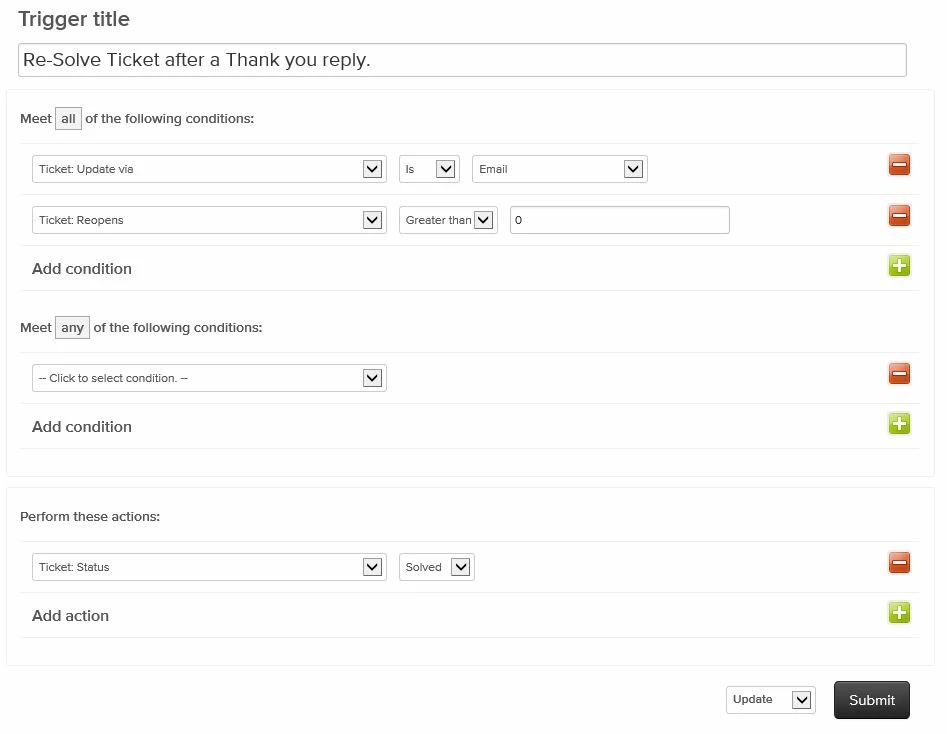Viewport: 947px width, 734px height.
Task: Open the 'Update' dropdown beside Submit
Action: coord(771,700)
